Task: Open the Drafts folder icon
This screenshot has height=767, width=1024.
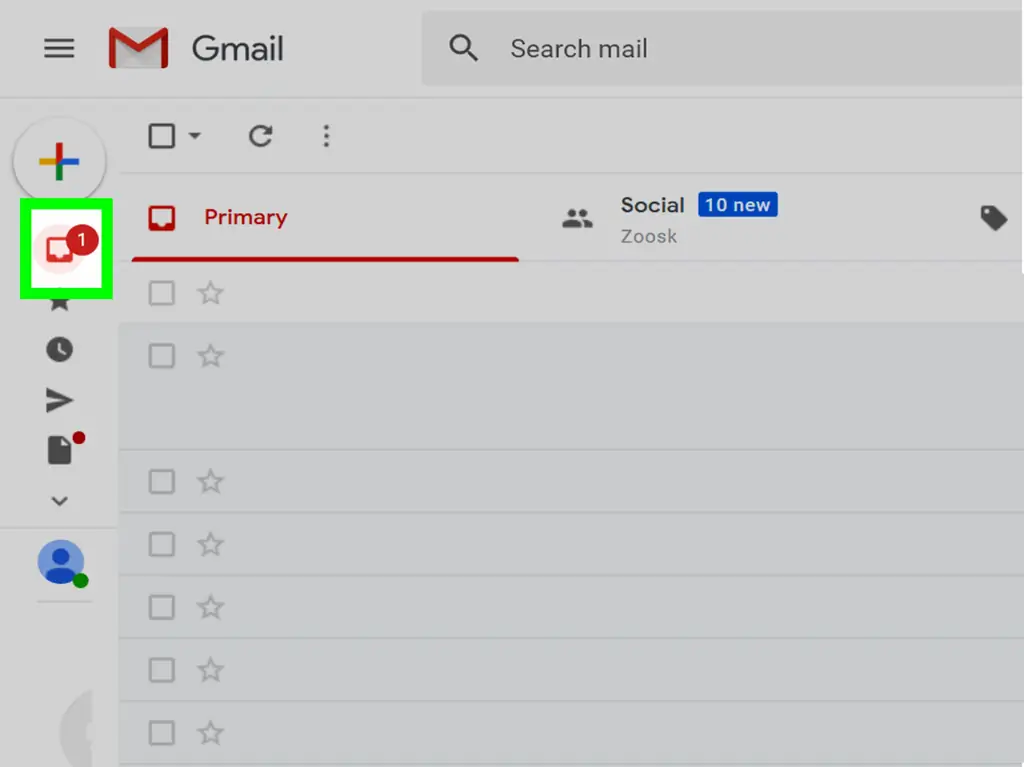Action: [60, 450]
